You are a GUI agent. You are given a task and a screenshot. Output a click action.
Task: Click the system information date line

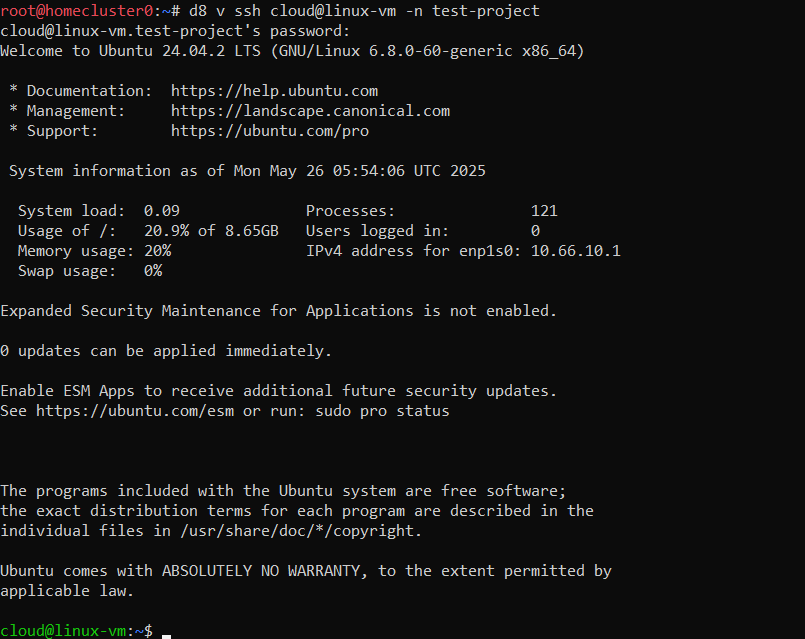[x=247, y=171]
